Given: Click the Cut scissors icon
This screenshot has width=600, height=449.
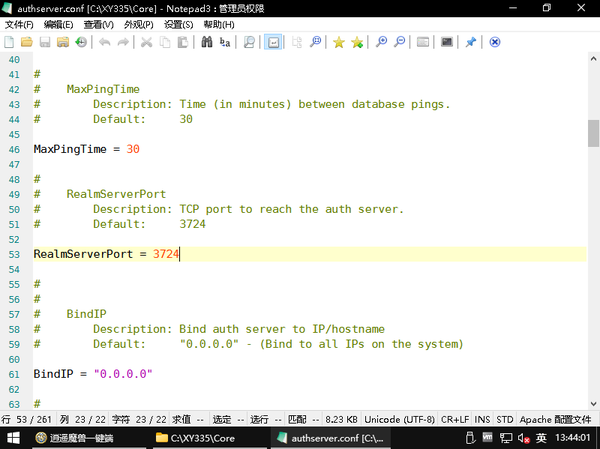Looking at the screenshot, I should pos(147,42).
